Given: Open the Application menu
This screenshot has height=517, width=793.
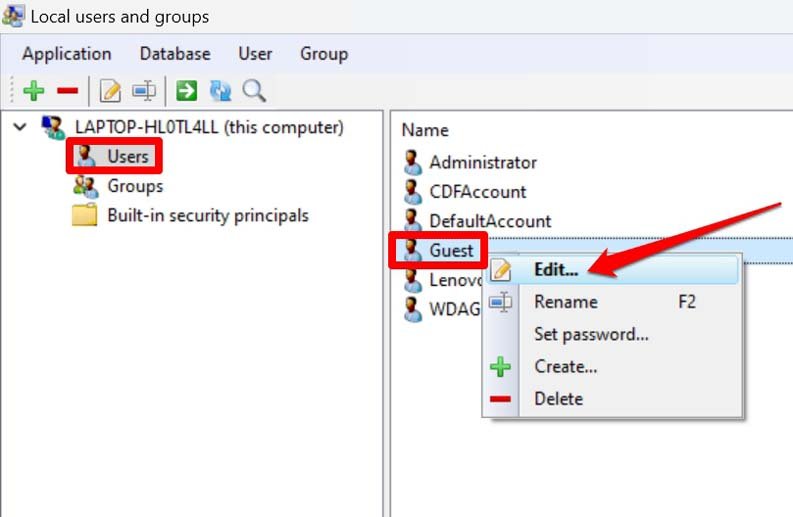Looking at the screenshot, I should [x=67, y=54].
